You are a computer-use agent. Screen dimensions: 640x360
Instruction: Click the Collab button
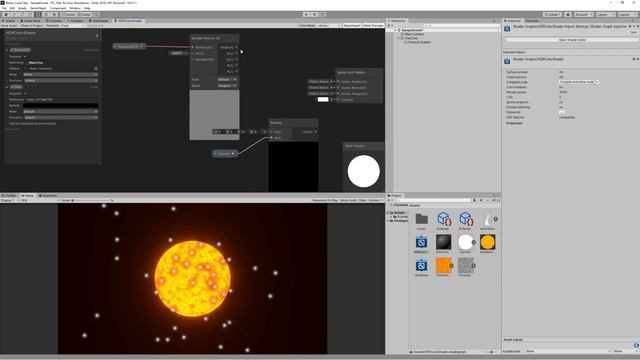[553, 15]
